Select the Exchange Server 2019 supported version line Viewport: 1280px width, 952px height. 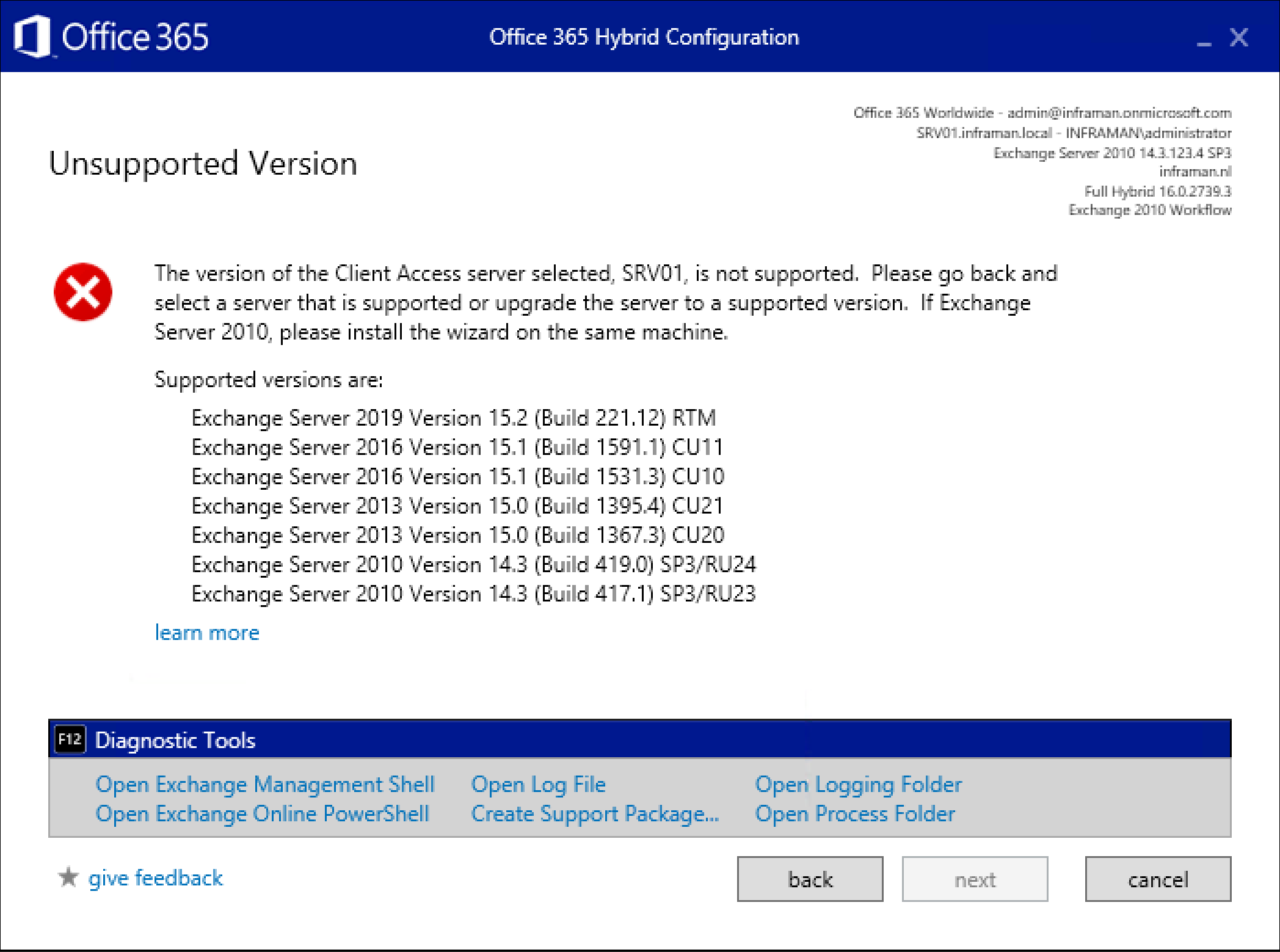click(453, 418)
